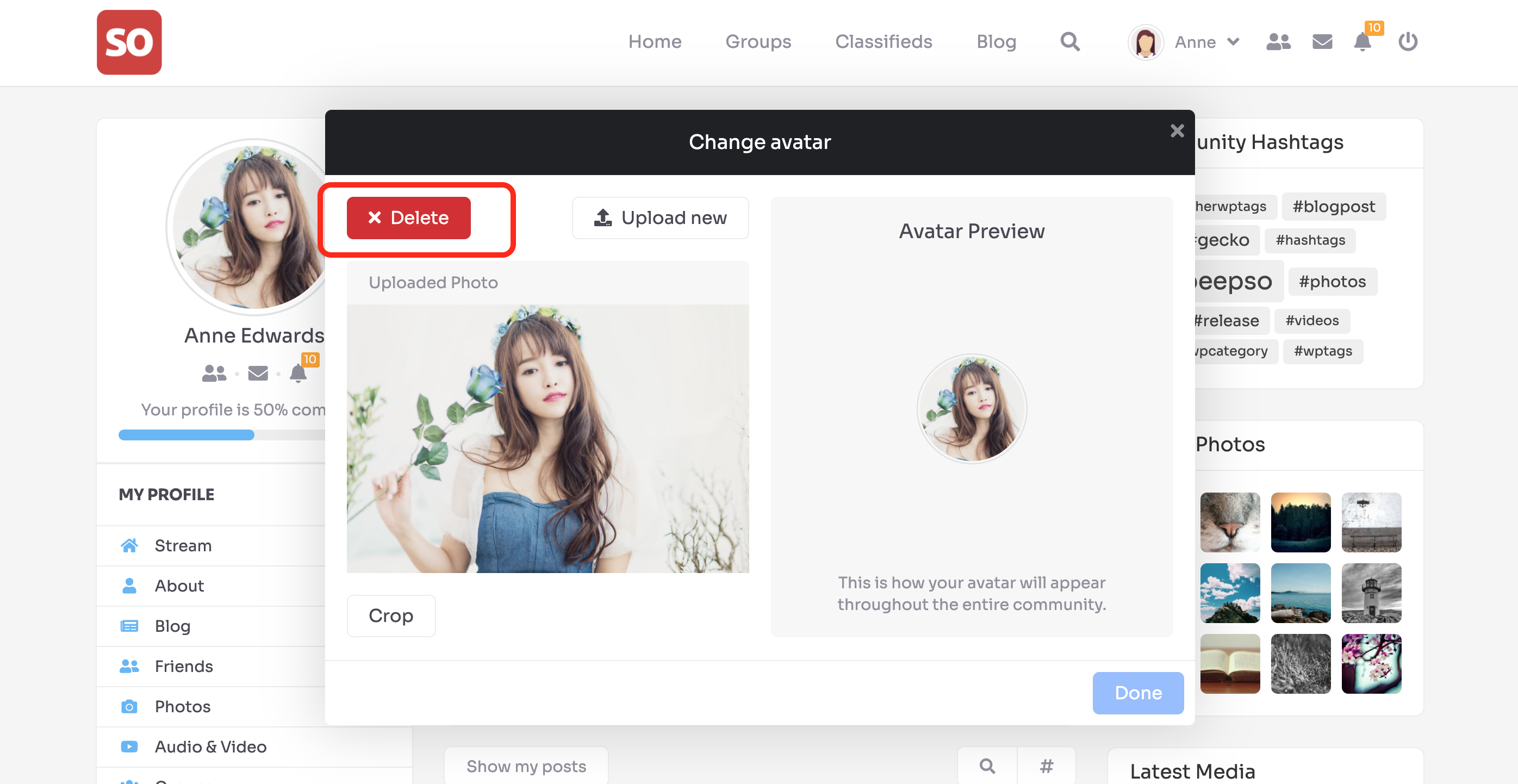Screen dimensions: 1518x784
Task: Click the #videos hashtag
Action: tap(1312, 321)
